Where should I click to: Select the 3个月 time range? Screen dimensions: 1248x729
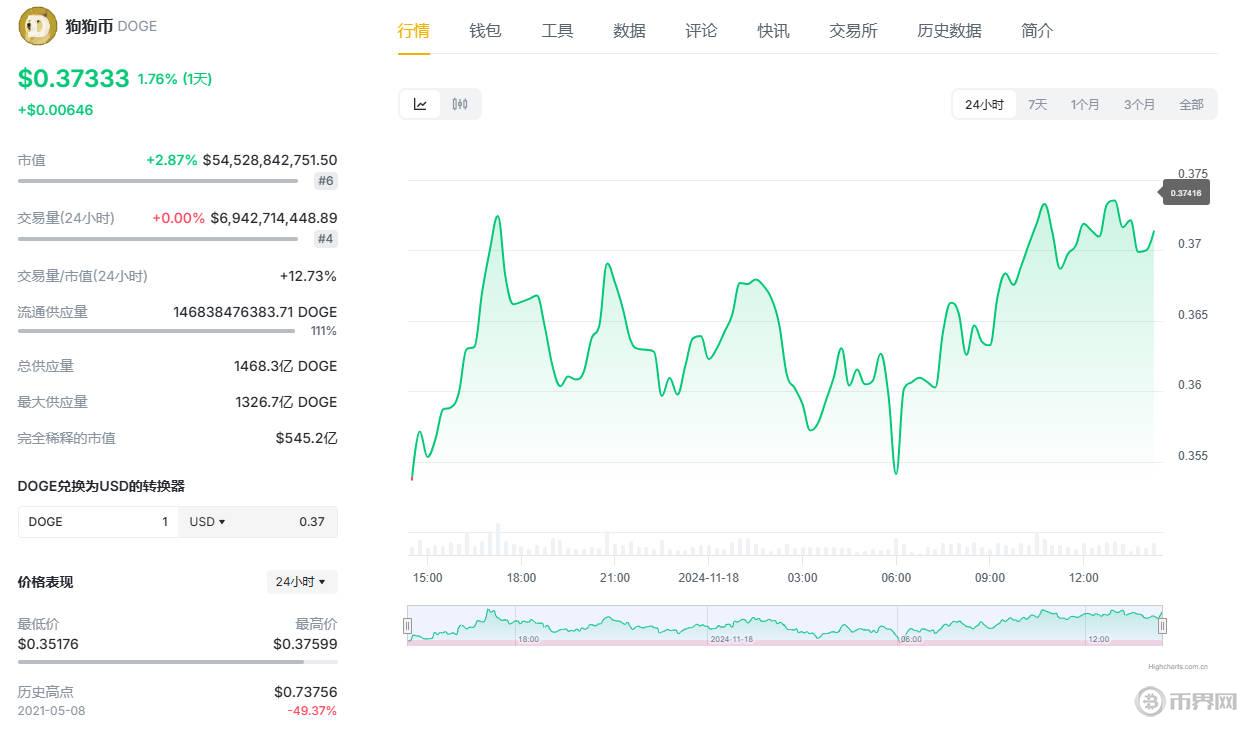click(1139, 104)
